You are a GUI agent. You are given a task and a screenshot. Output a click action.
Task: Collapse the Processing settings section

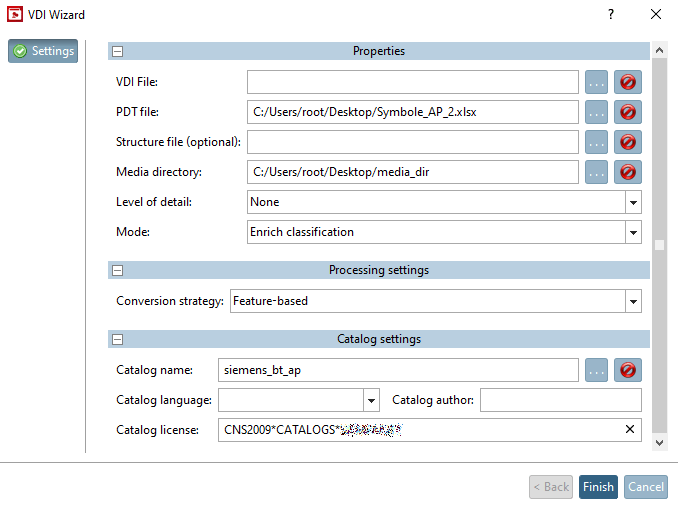(x=117, y=270)
